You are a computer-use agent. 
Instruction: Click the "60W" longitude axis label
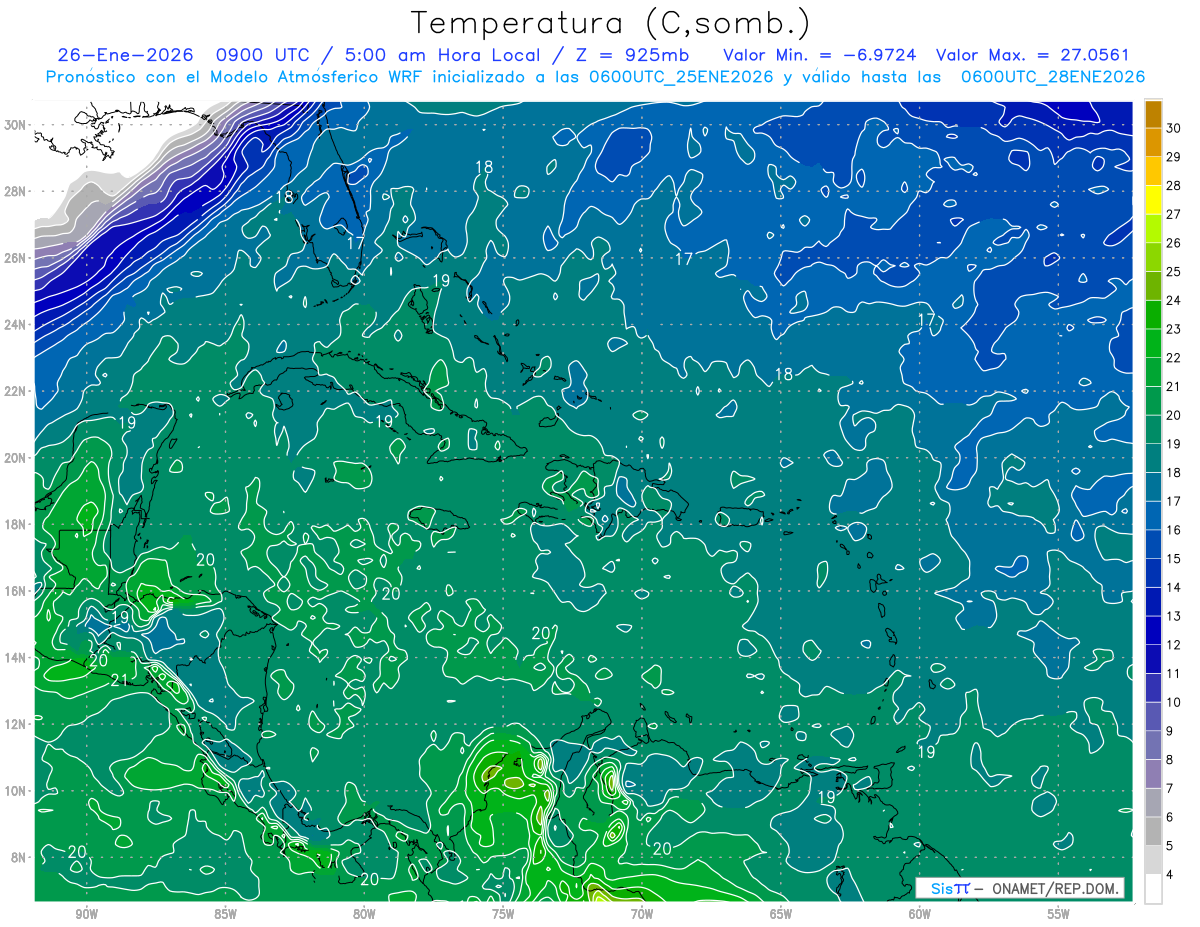920,914
